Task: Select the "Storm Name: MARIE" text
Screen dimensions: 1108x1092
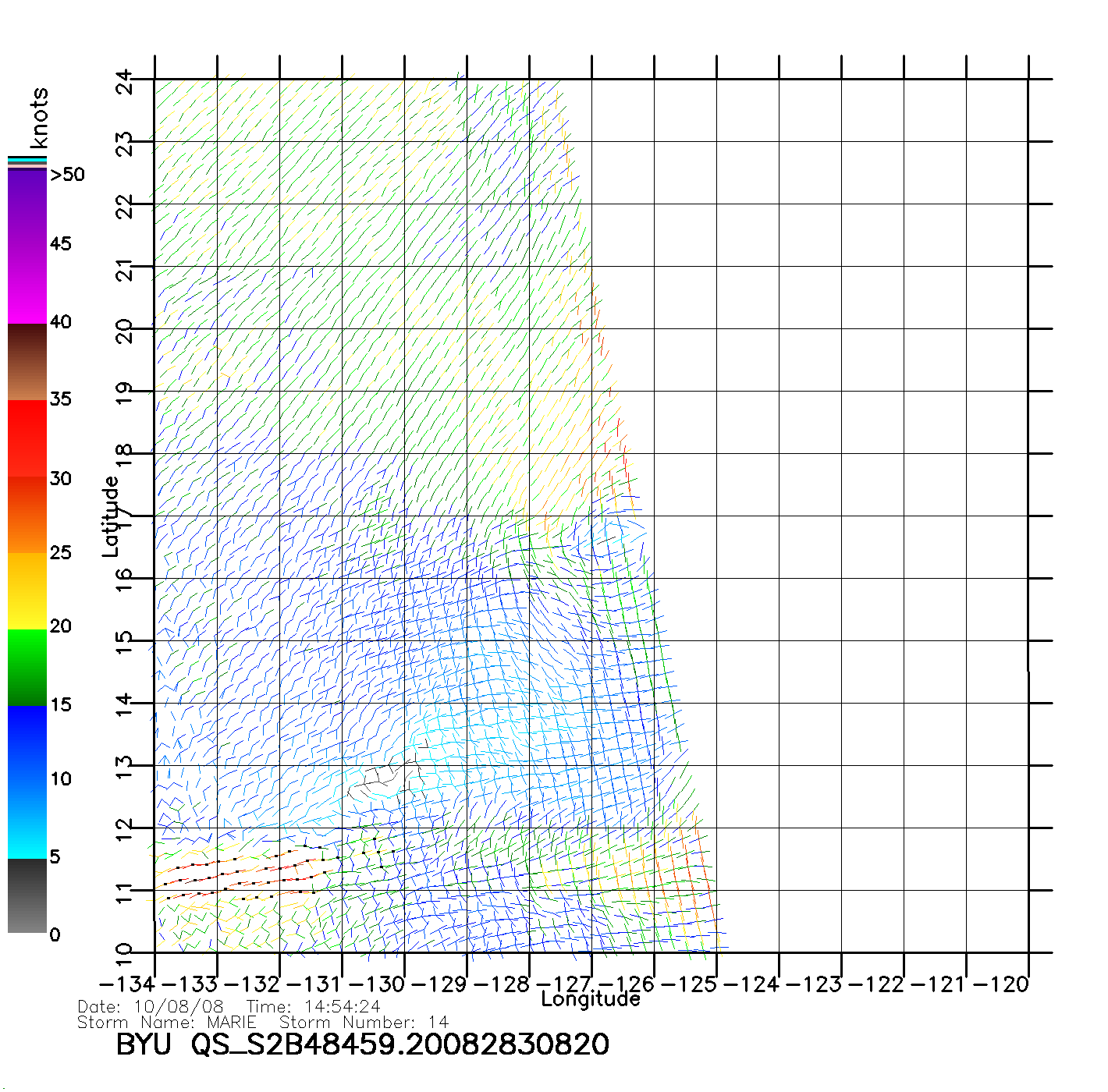Action: pos(166,1023)
